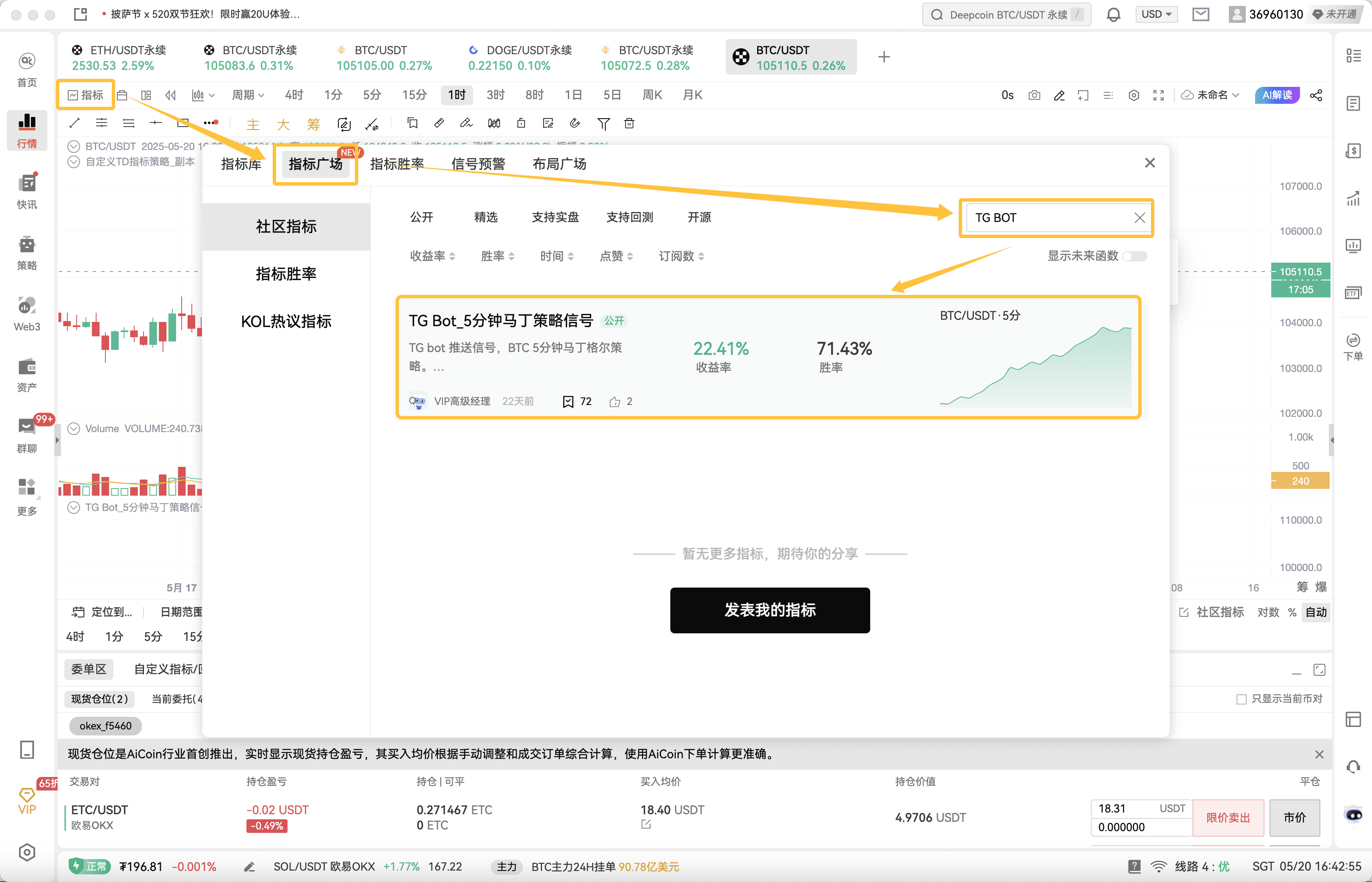The height and width of the screenshot is (882, 1372).
Task: Click the AI解读 button
Action: 1277,95
